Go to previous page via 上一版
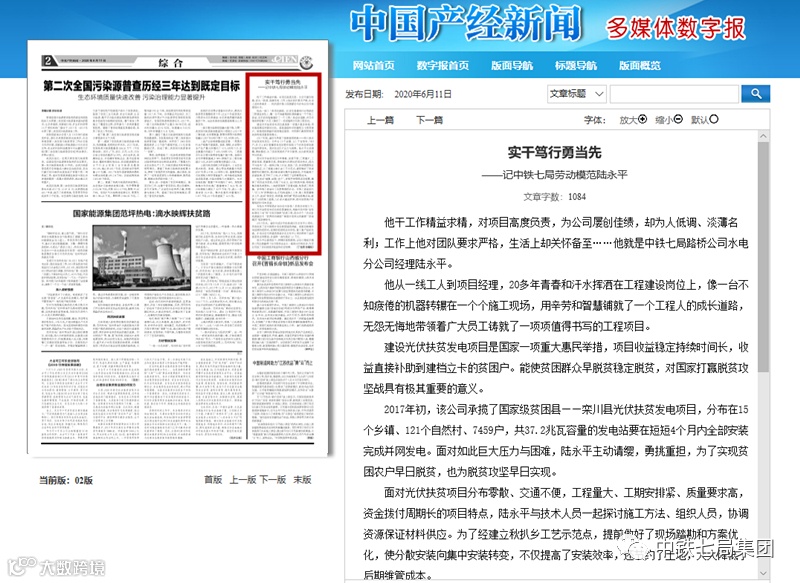The image size is (800, 583). click(x=243, y=479)
